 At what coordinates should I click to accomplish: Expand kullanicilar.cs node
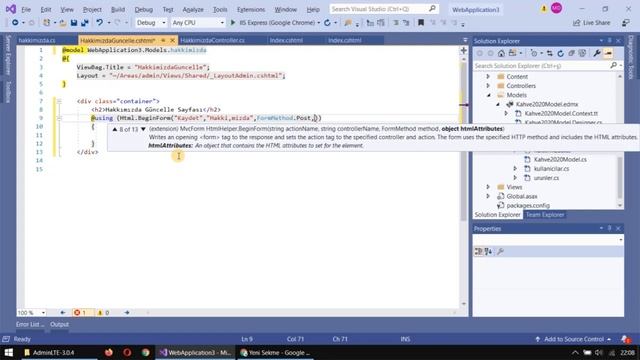click(515, 169)
